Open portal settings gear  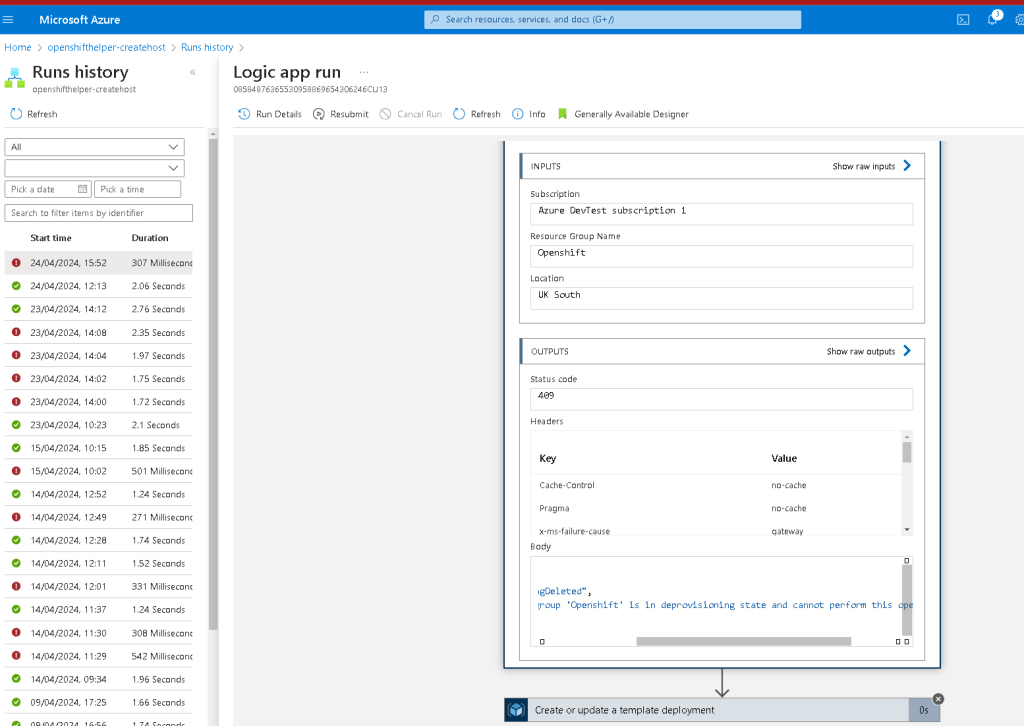(1019, 20)
